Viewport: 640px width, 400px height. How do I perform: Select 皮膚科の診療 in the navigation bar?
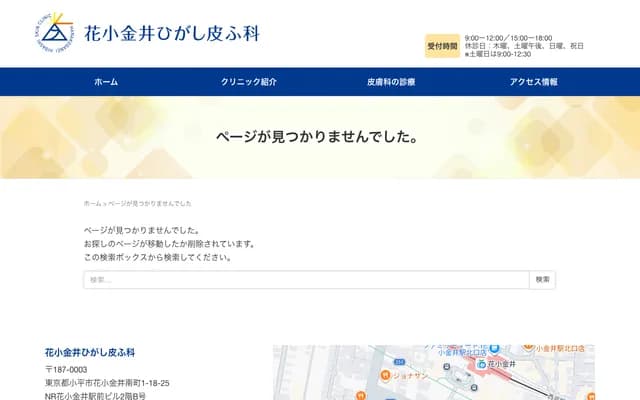click(391, 82)
